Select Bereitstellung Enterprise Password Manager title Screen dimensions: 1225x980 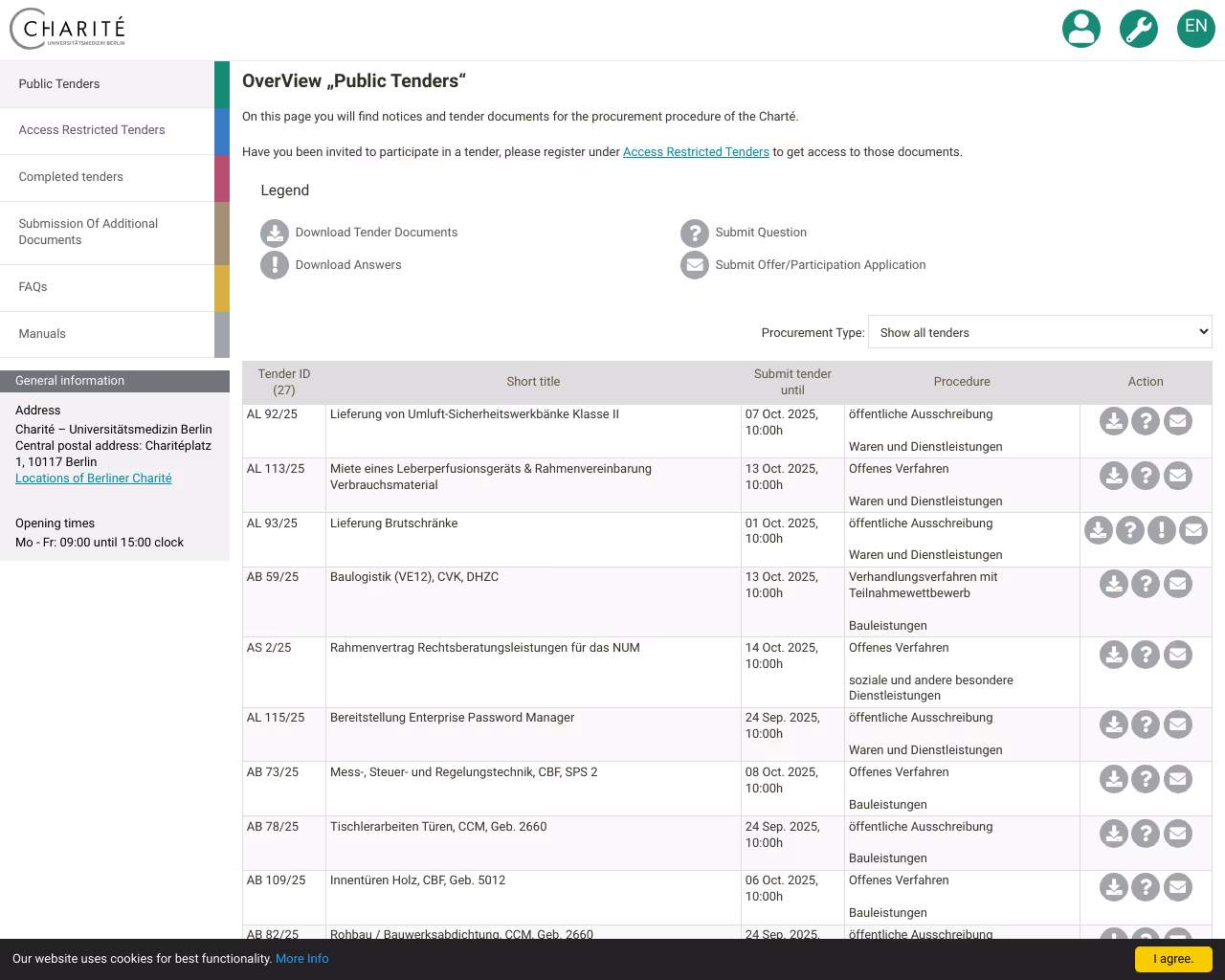pyautogui.click(x=452, y=718)
